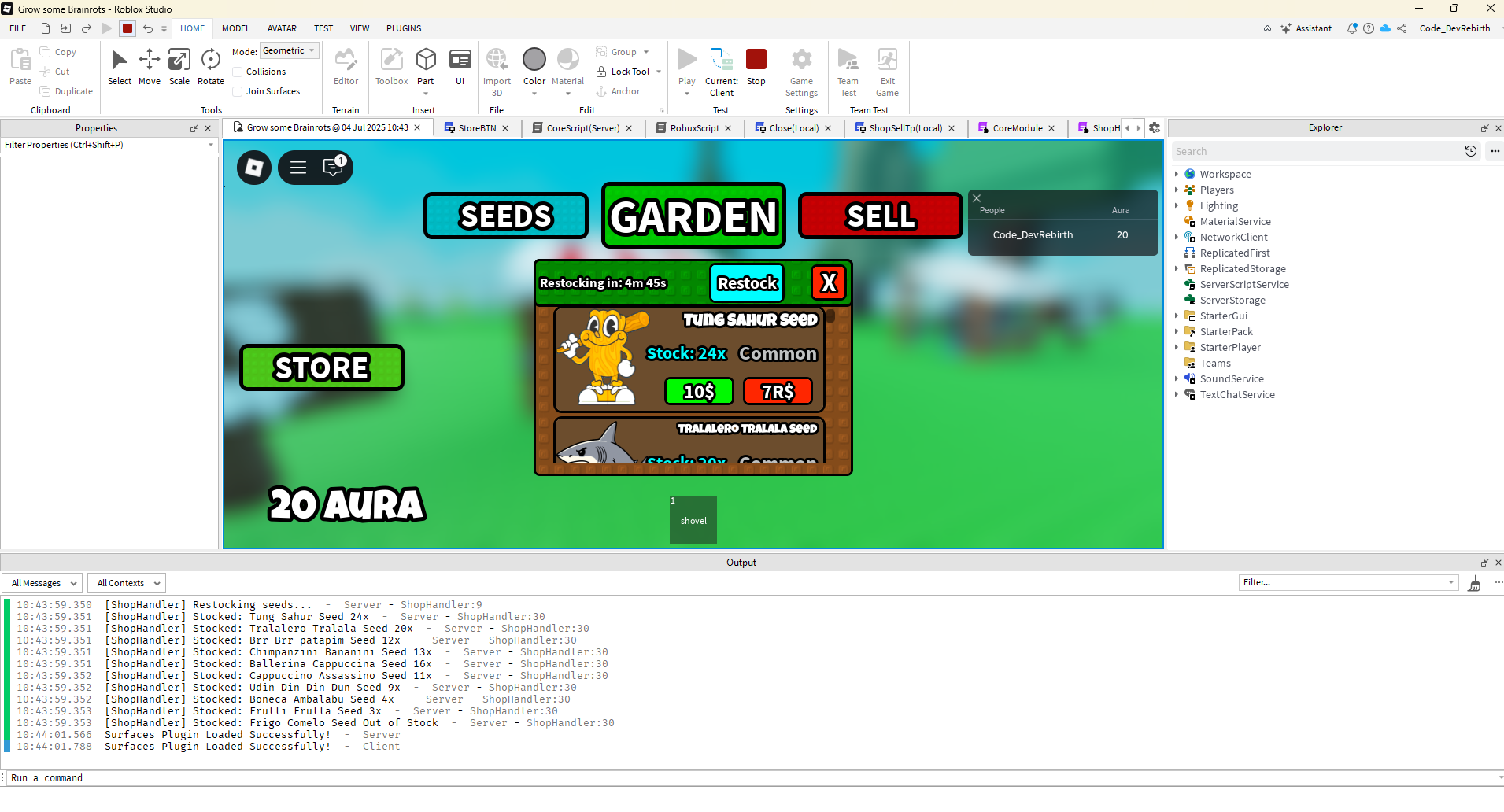The height and width of the screenshot is (812, 1504).
Task: Start a Team Test
Action: (x=848, y=71)
